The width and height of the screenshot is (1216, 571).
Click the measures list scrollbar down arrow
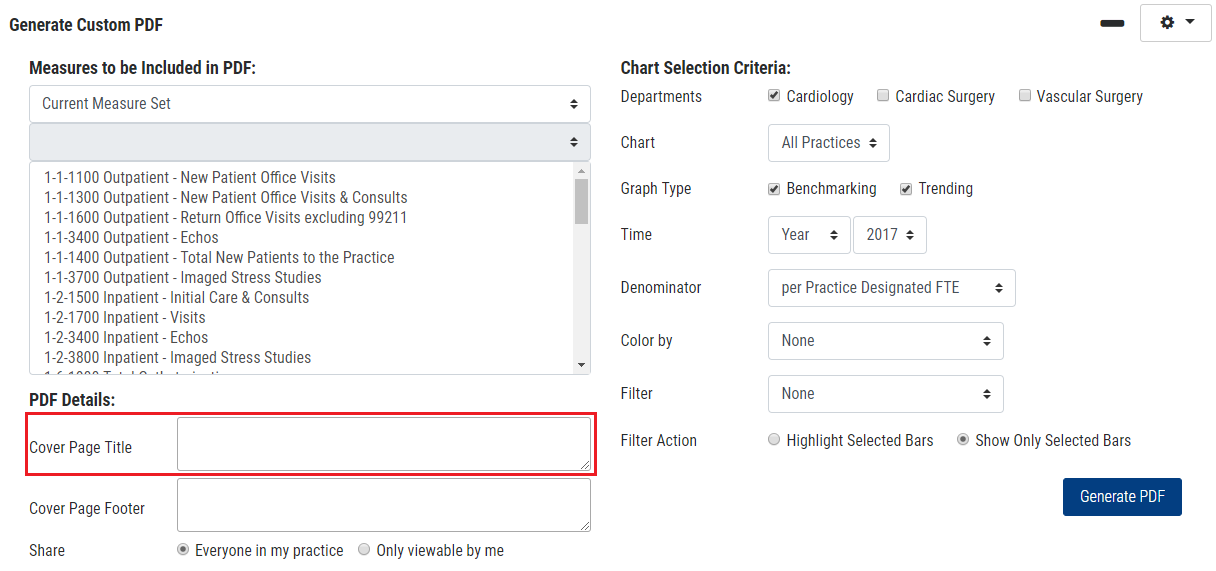point(581,365)
